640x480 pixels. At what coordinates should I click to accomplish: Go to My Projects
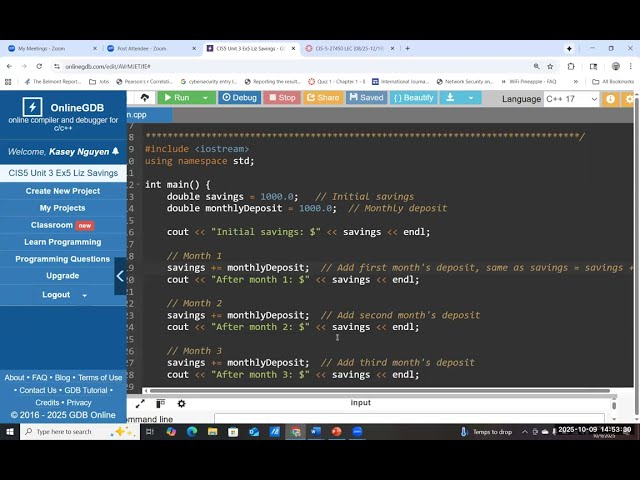click(x=63, y=208)
